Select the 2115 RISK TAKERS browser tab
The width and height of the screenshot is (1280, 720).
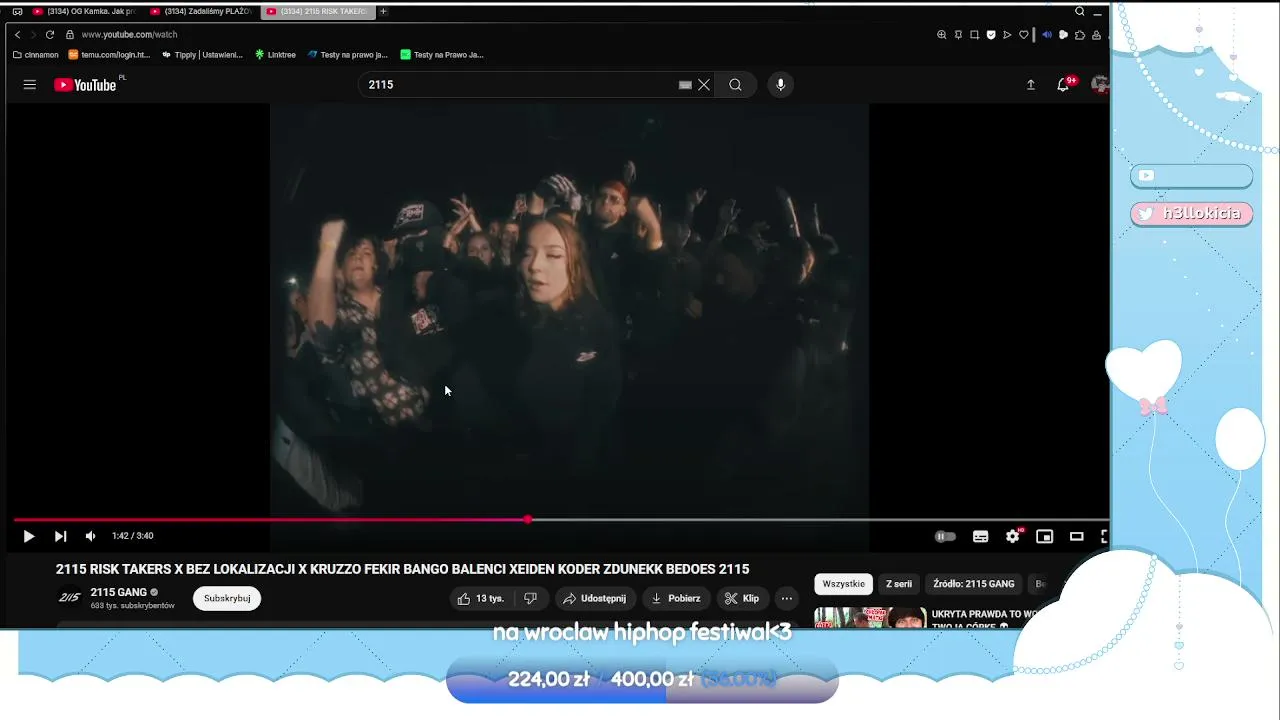[317, 11]
